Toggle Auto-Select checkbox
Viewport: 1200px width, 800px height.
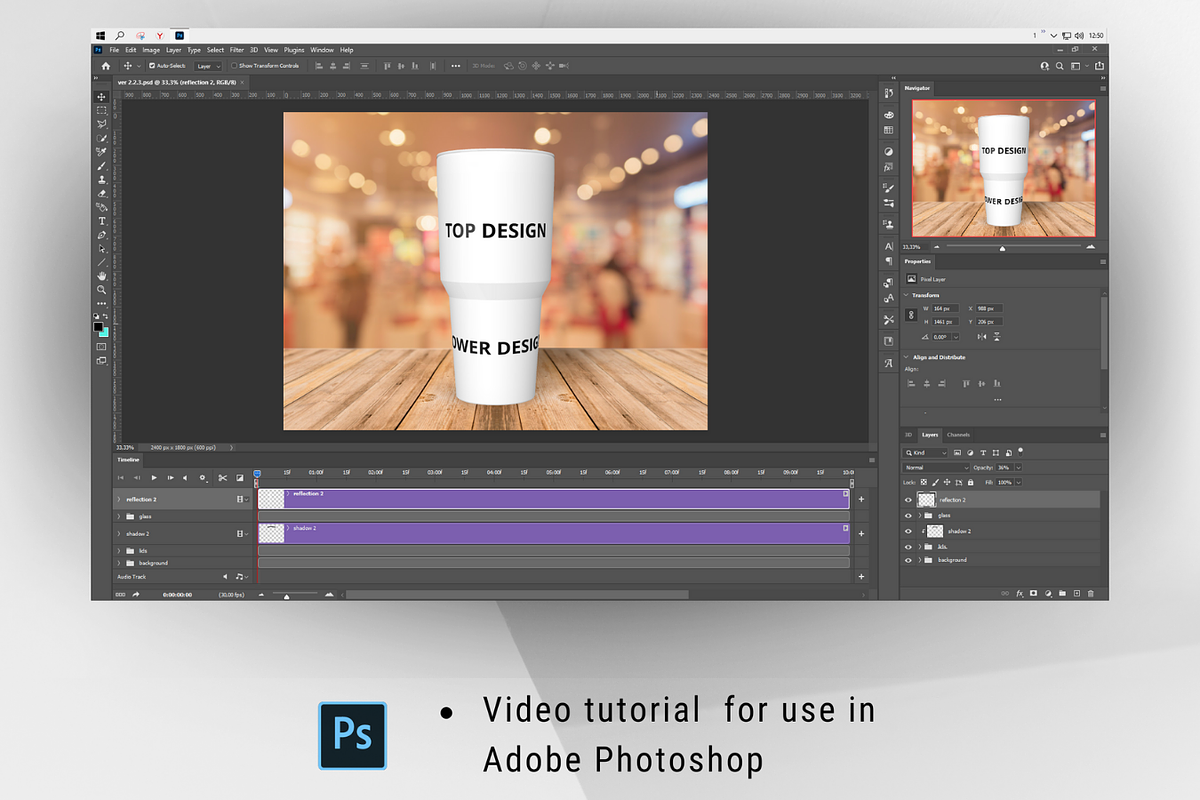tap(152, 66)
